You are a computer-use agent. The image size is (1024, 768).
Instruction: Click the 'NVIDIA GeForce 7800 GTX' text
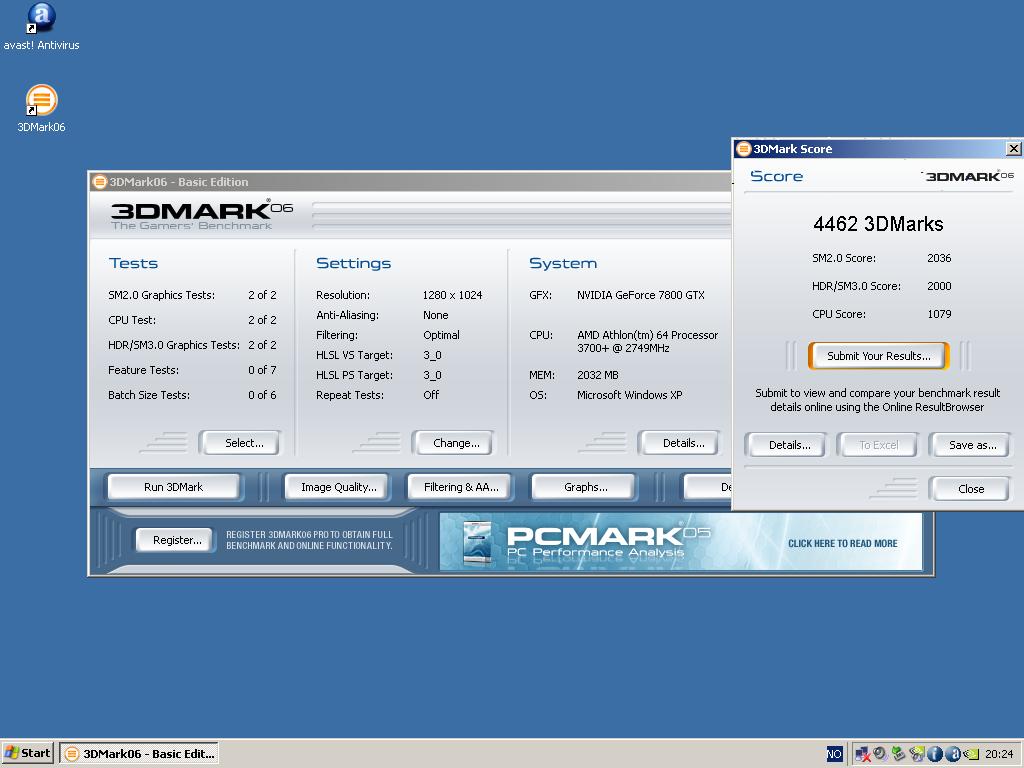tap(641, 295)
